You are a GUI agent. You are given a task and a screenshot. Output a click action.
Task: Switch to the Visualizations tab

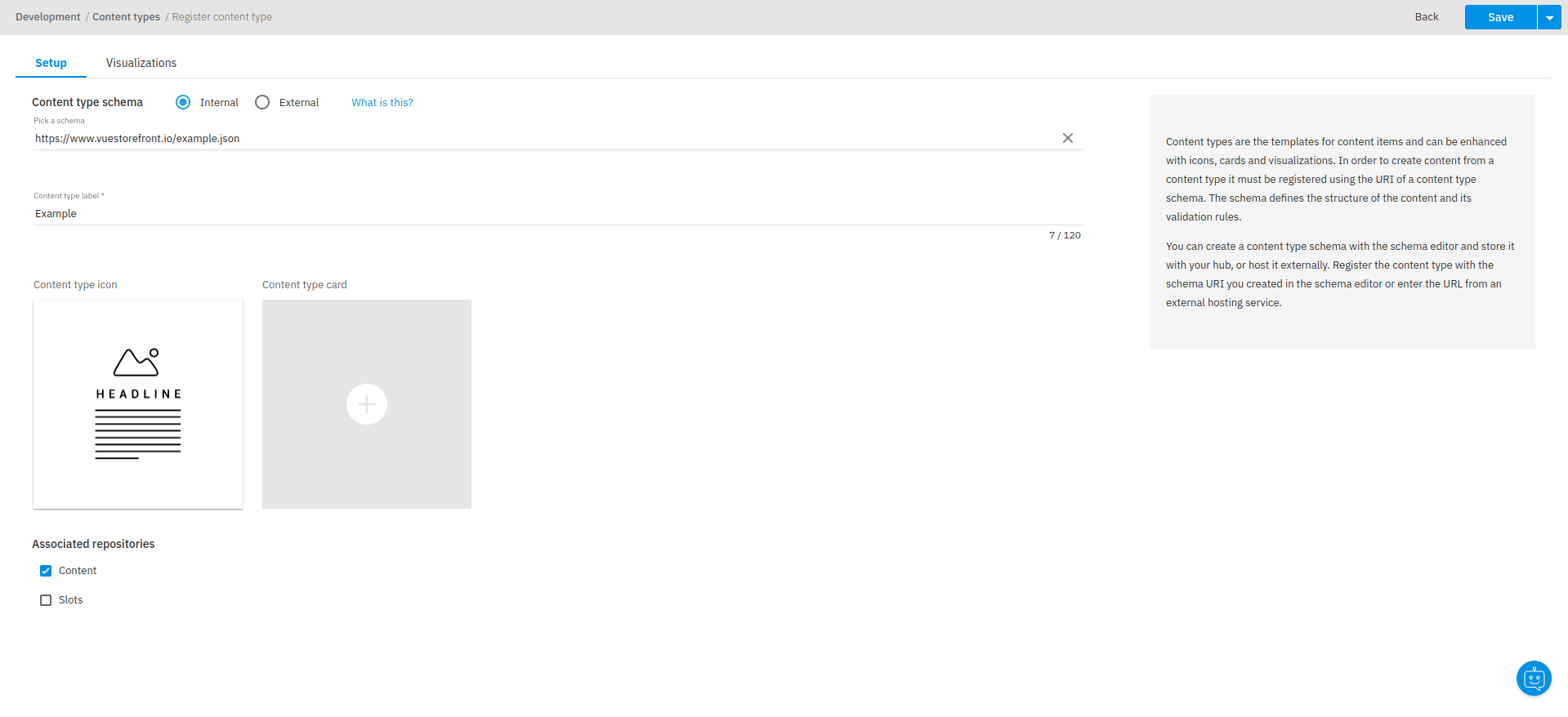(x=141, y=63)
